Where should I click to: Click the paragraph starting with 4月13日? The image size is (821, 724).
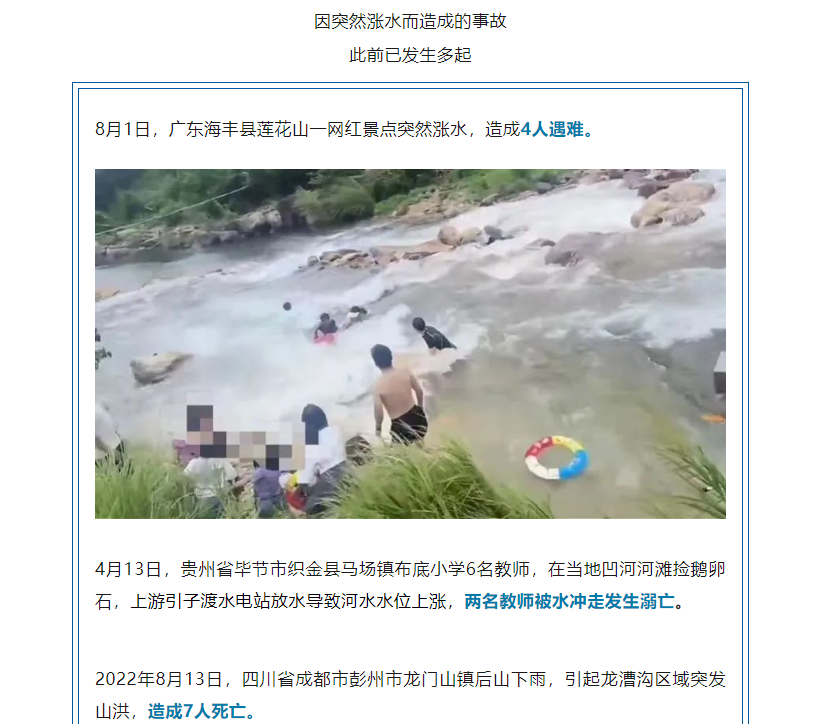410,585
